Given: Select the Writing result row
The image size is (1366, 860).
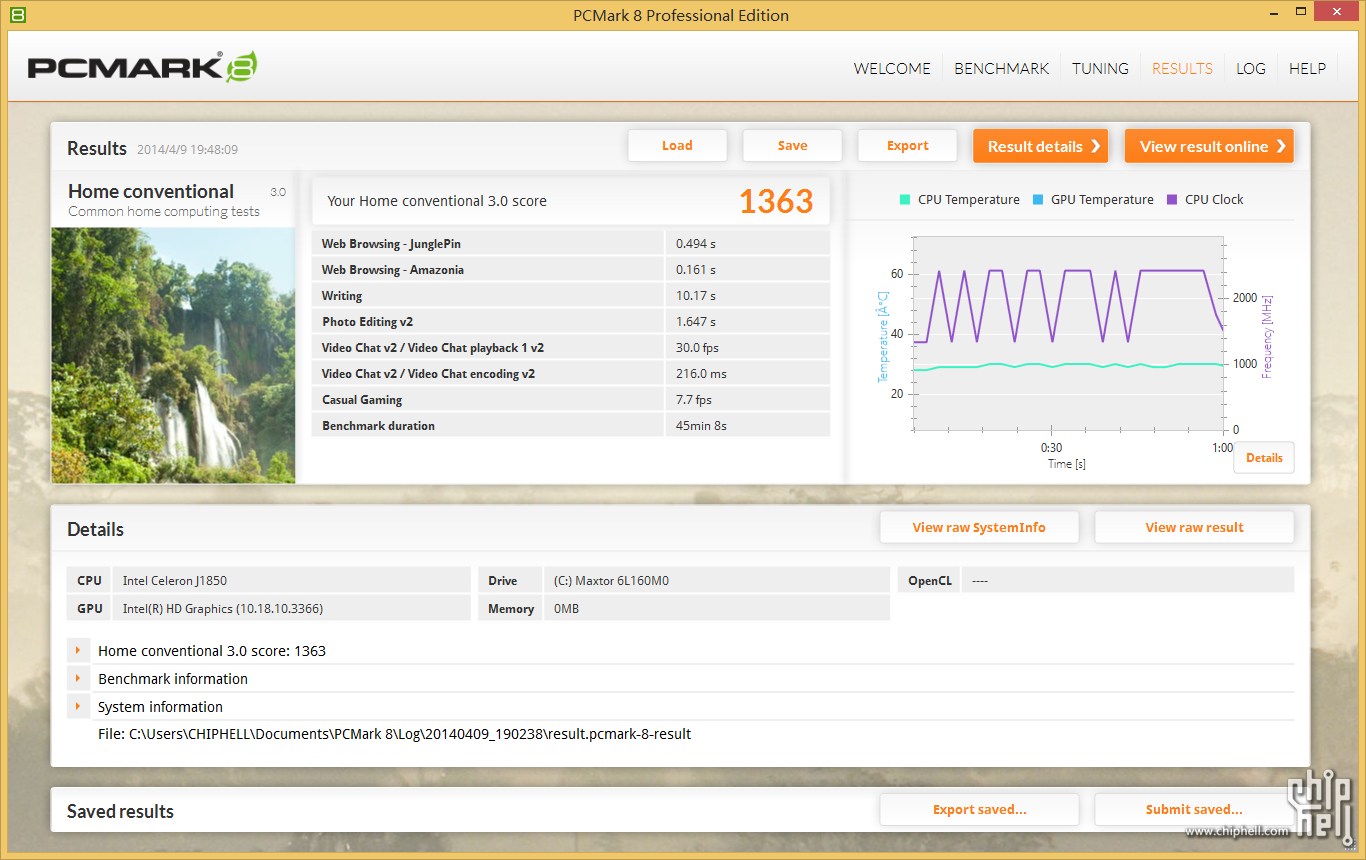Looking at the screenshot, I should click(x=571, y=295).
